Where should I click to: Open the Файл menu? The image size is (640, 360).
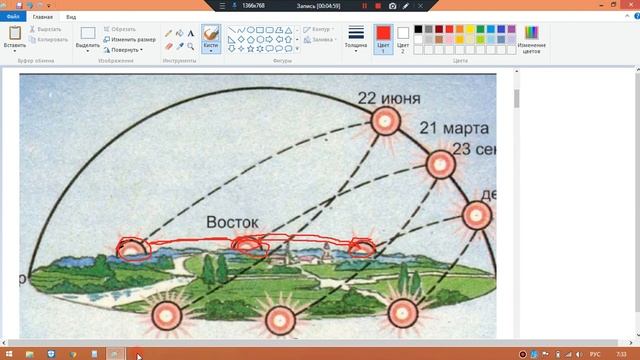click(x=13, y=17)
